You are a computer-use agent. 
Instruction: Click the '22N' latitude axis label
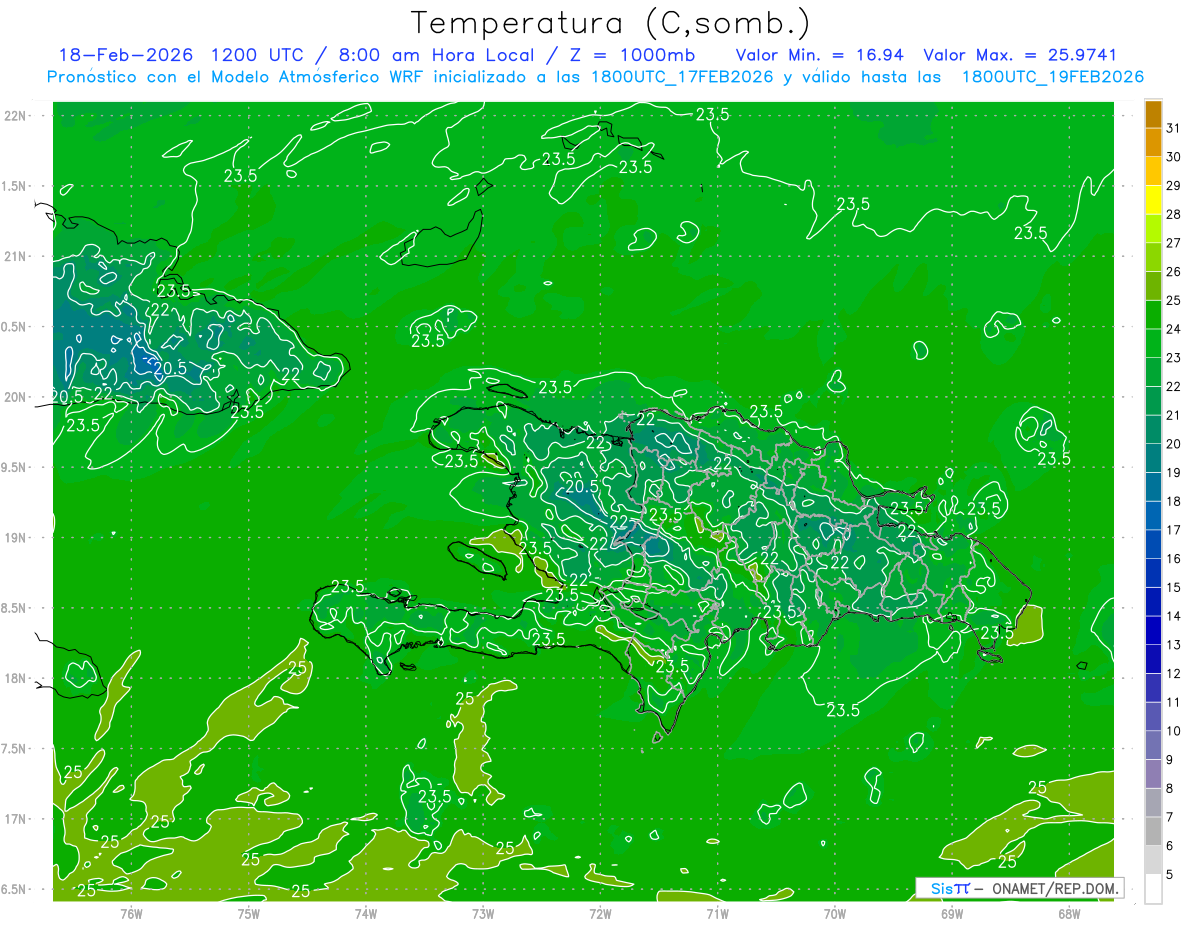(17, 116)
